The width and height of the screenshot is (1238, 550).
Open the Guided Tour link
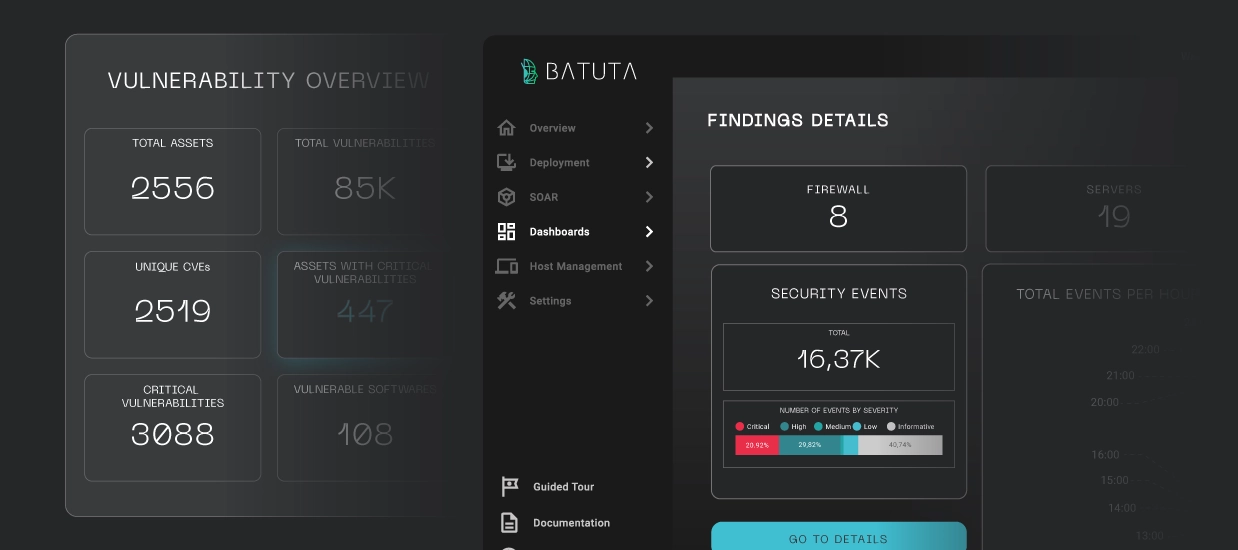click(x=563, y=487)
